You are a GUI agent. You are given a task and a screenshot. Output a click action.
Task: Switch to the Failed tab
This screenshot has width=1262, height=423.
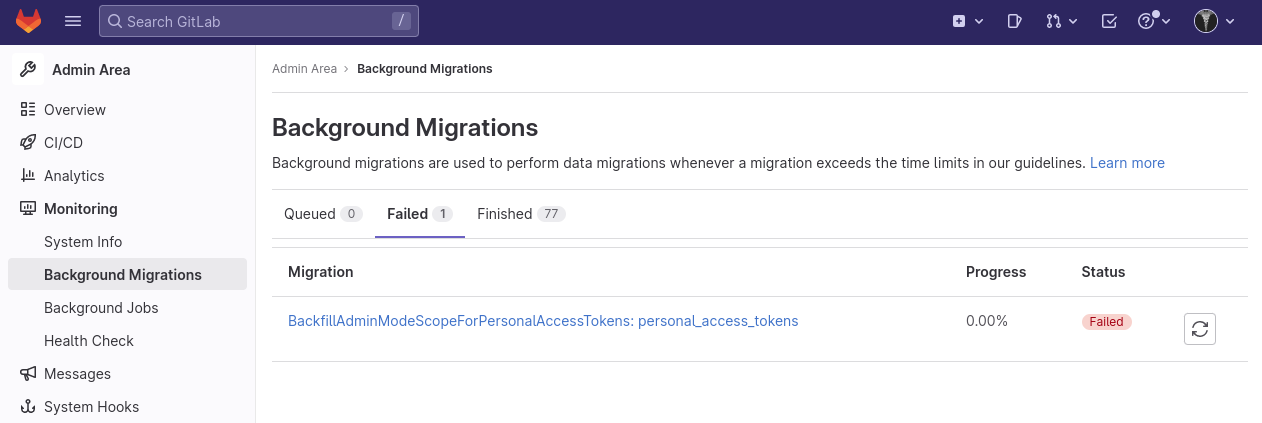tap(420, 214)
